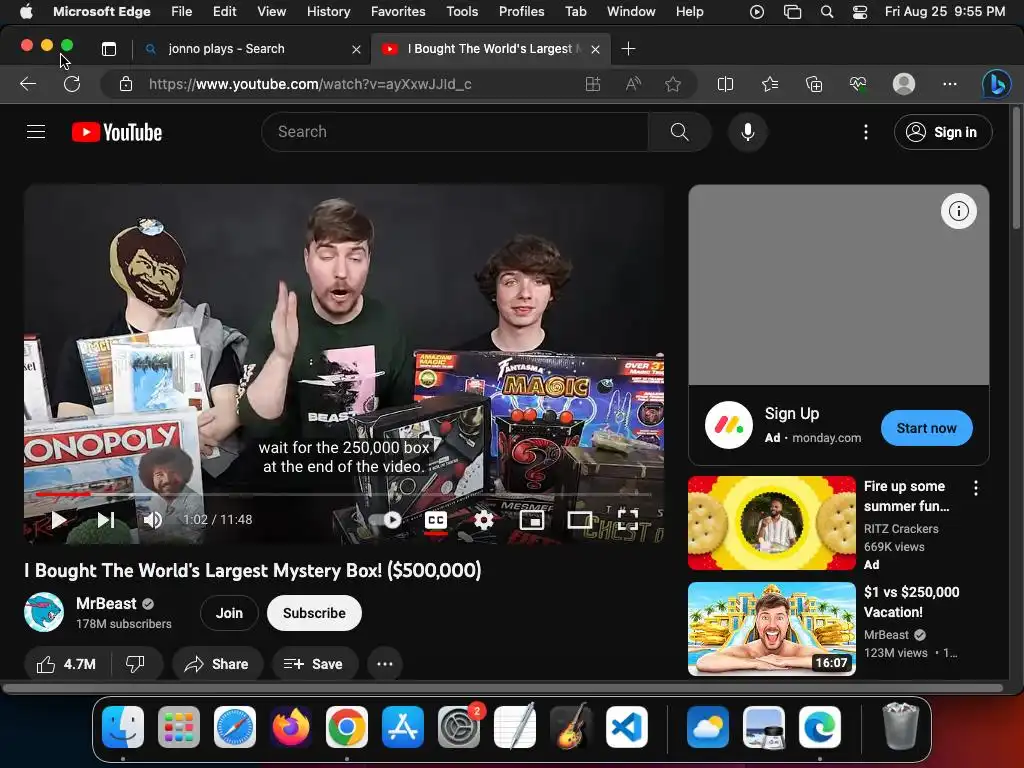Open YouTube settings three-dot menu

coord(866,132)
